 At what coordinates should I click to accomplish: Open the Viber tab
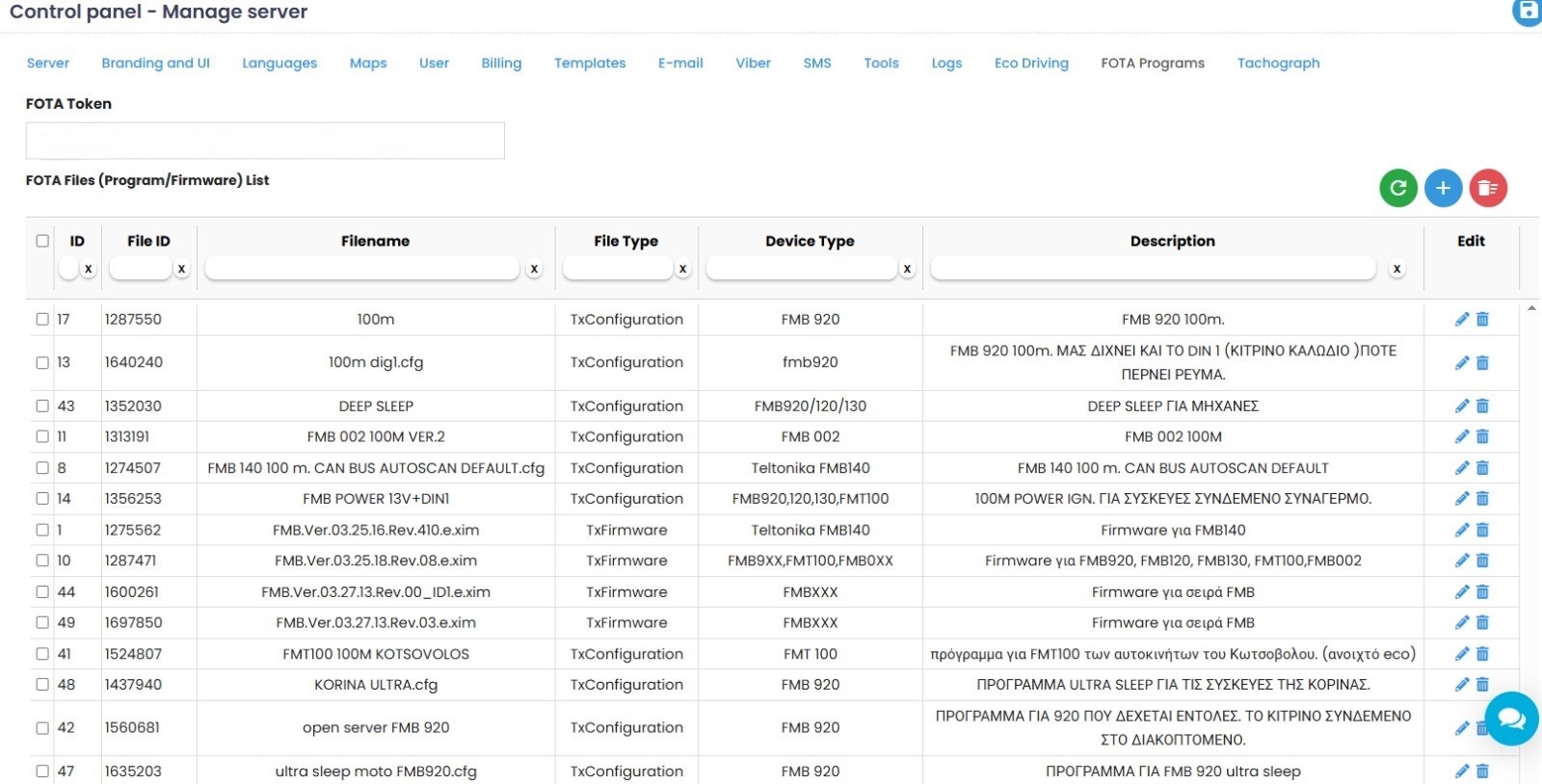pos(753,63)
